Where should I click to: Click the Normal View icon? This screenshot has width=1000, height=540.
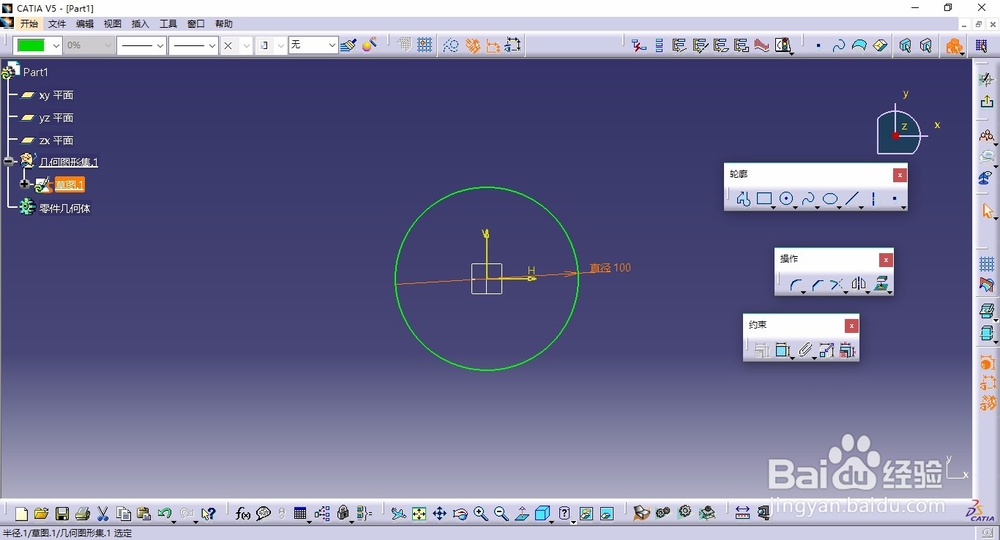click(522, 514)
